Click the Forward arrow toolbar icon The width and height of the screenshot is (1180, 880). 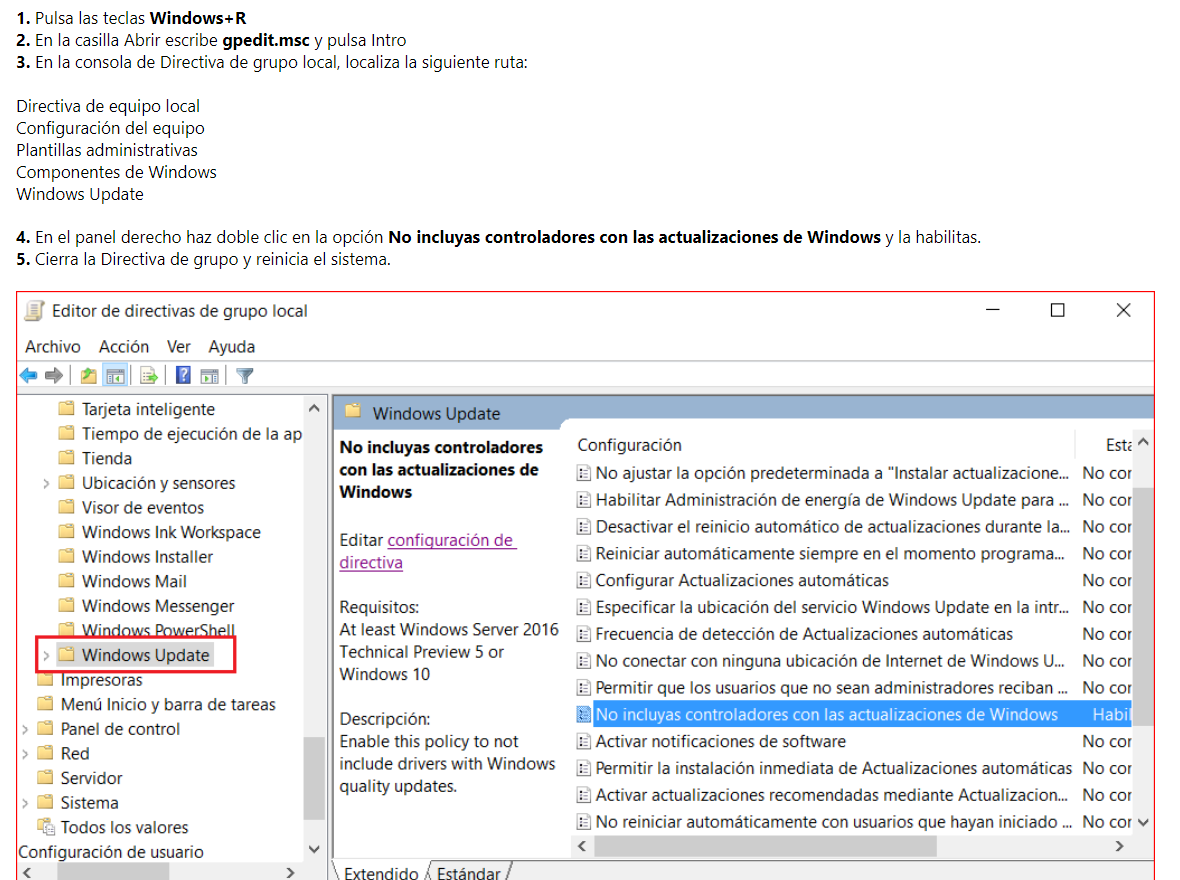[x=53, y=375]
